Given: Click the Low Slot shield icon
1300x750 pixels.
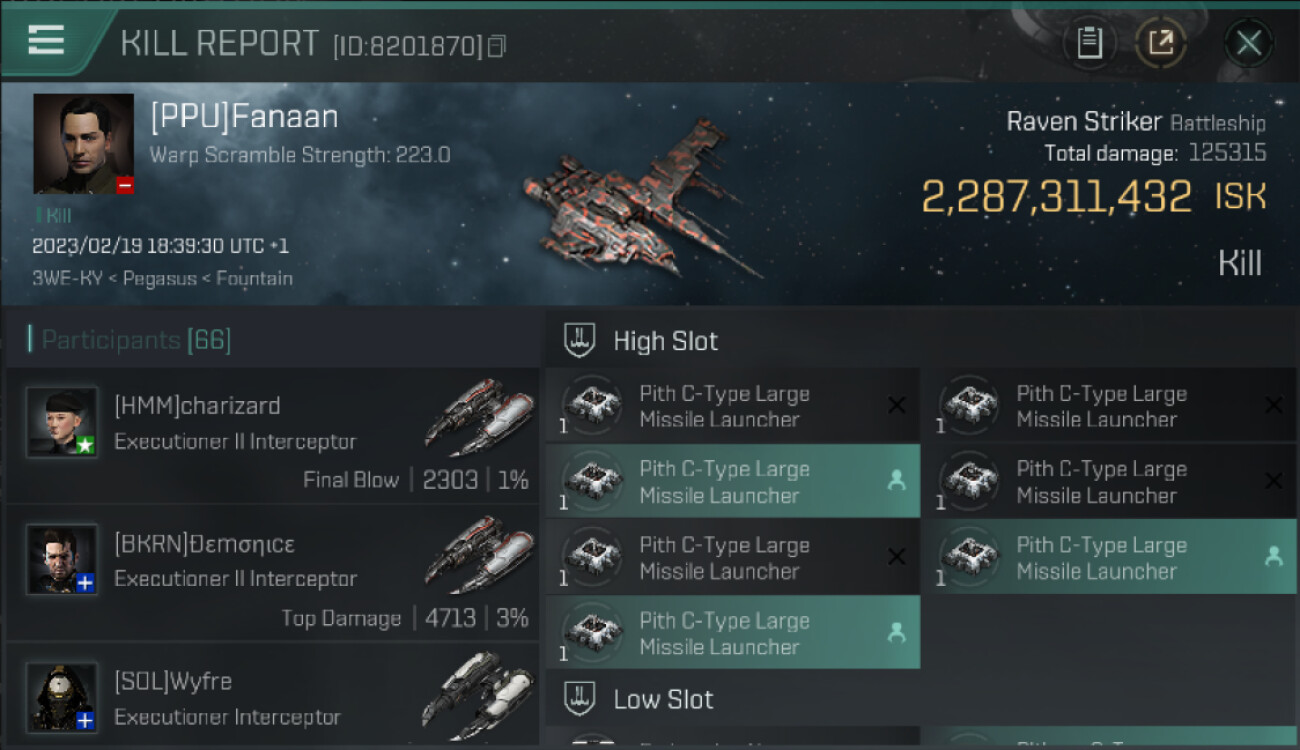Looking at the screenshot, I should [580, 699].
